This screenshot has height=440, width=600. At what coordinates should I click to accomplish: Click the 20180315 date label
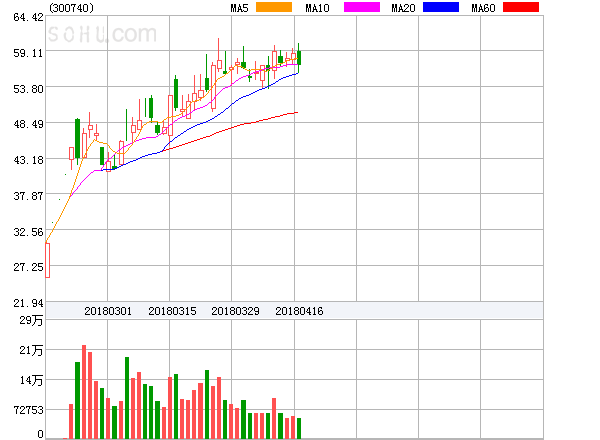[172, 311]
